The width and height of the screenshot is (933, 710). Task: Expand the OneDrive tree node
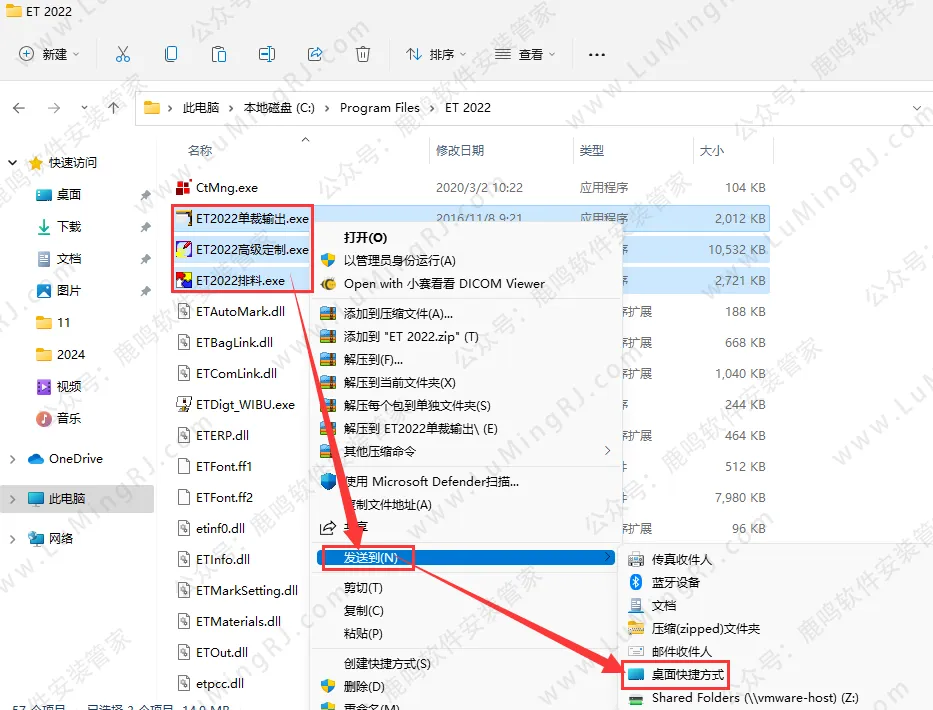(12, 459)
